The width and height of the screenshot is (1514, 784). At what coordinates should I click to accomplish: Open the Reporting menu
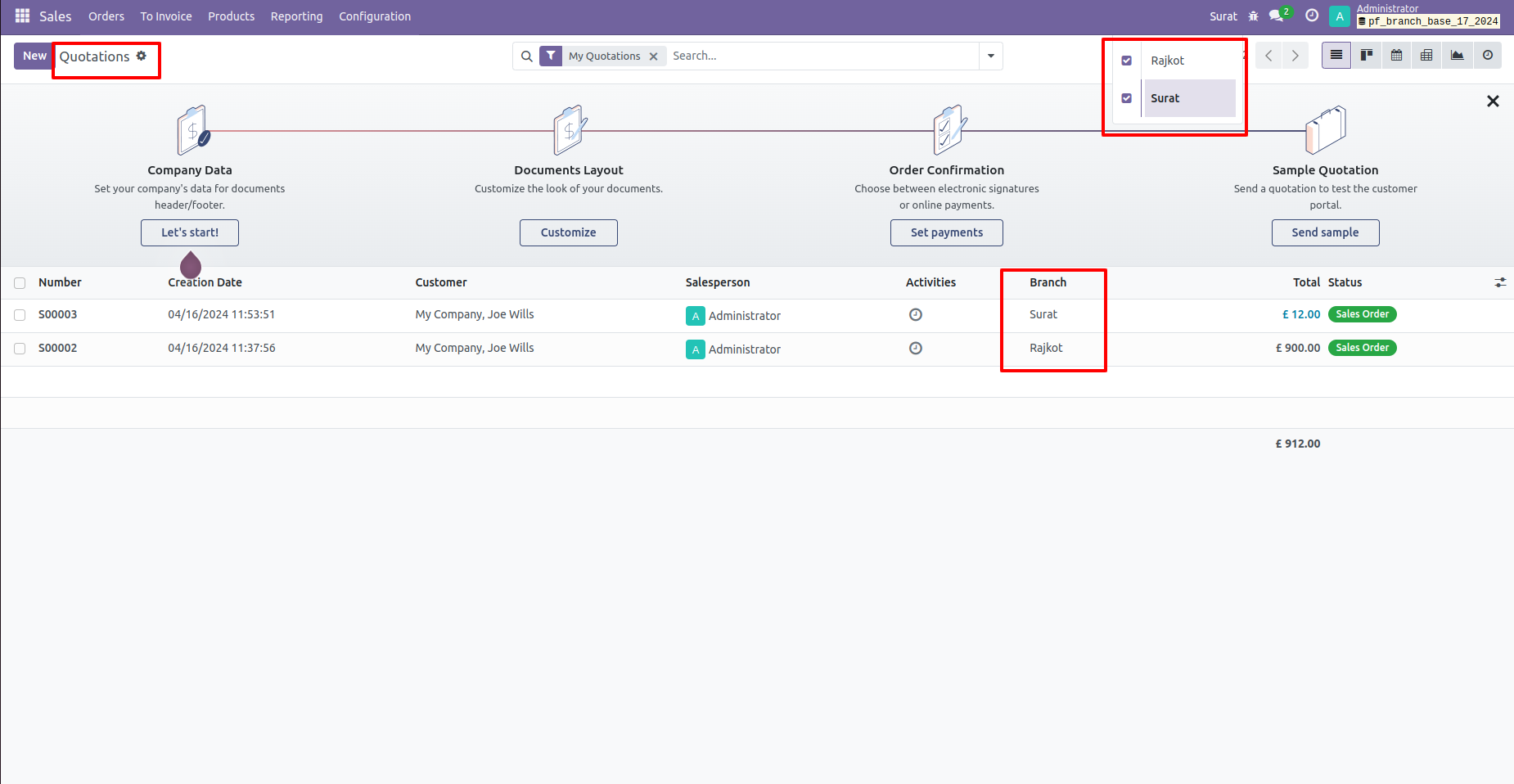click(296, 16)
